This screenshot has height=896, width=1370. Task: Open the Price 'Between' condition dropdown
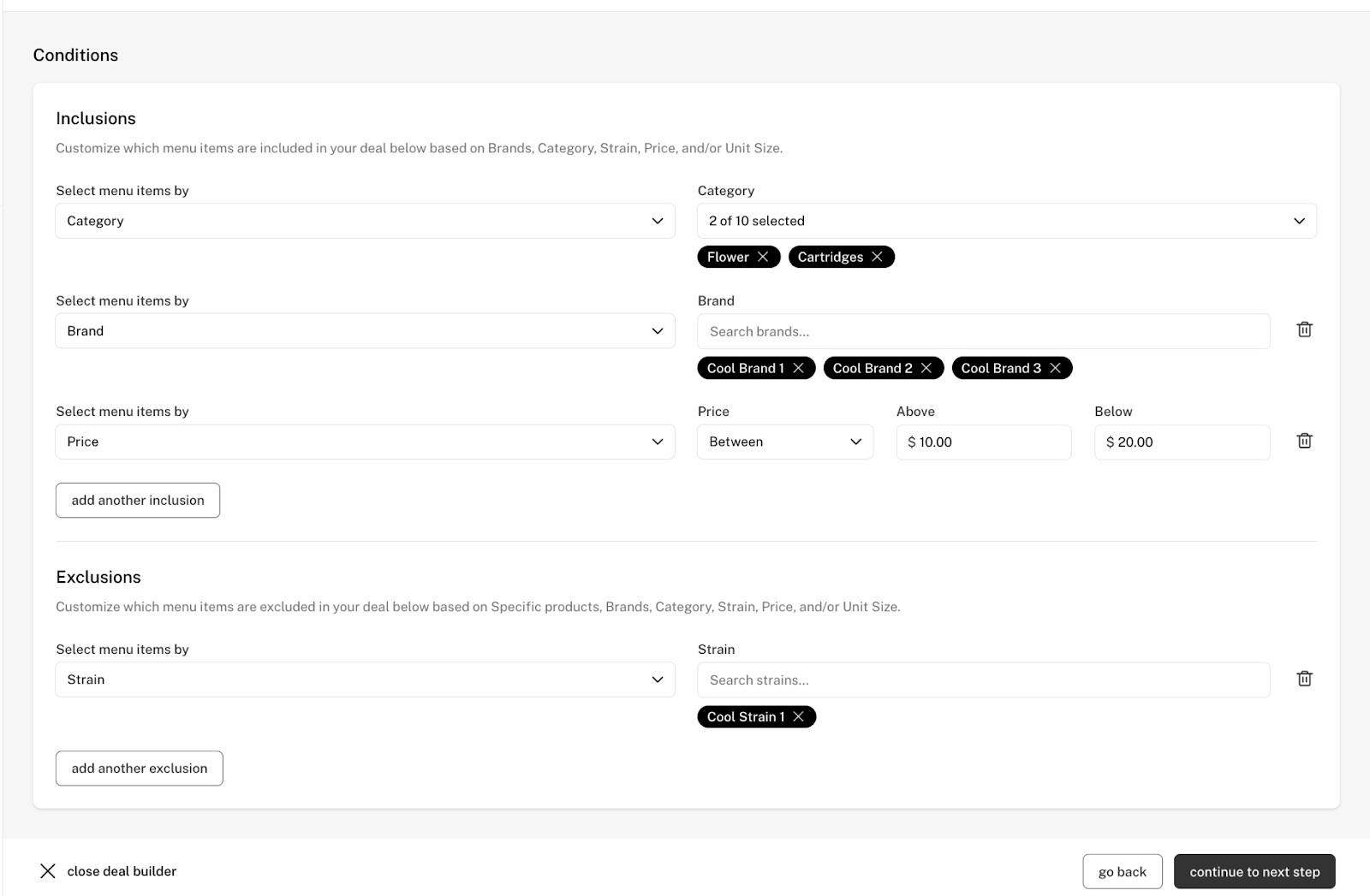tap(784, 442)
